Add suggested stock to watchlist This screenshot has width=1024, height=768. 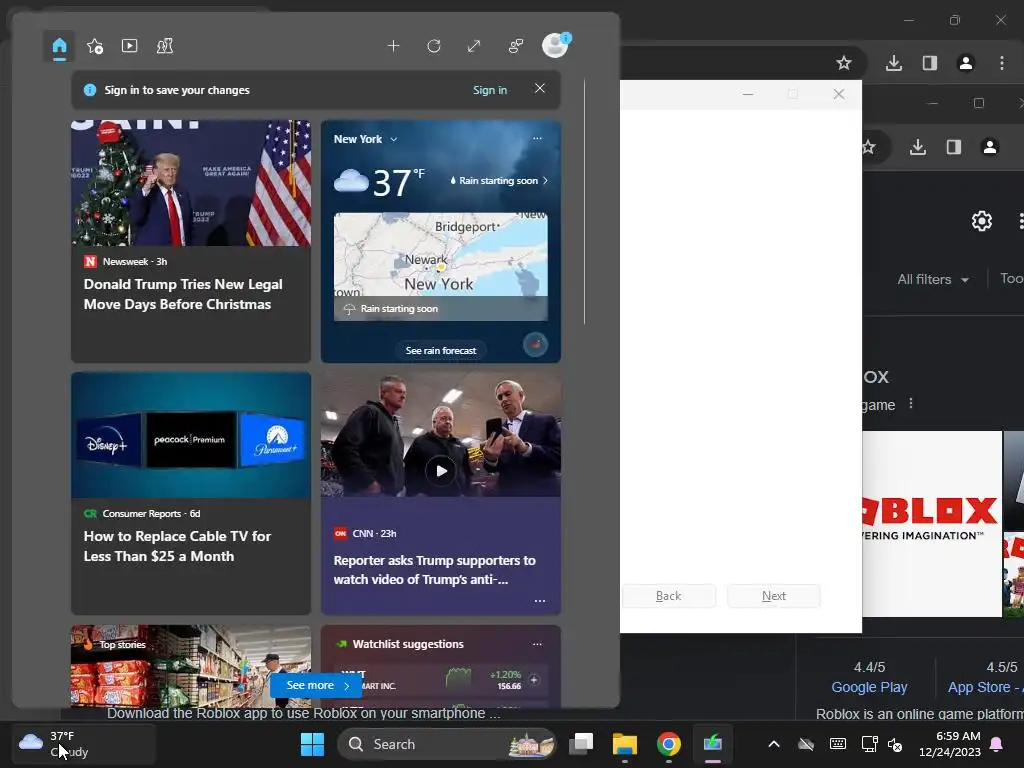click(534, 680)
